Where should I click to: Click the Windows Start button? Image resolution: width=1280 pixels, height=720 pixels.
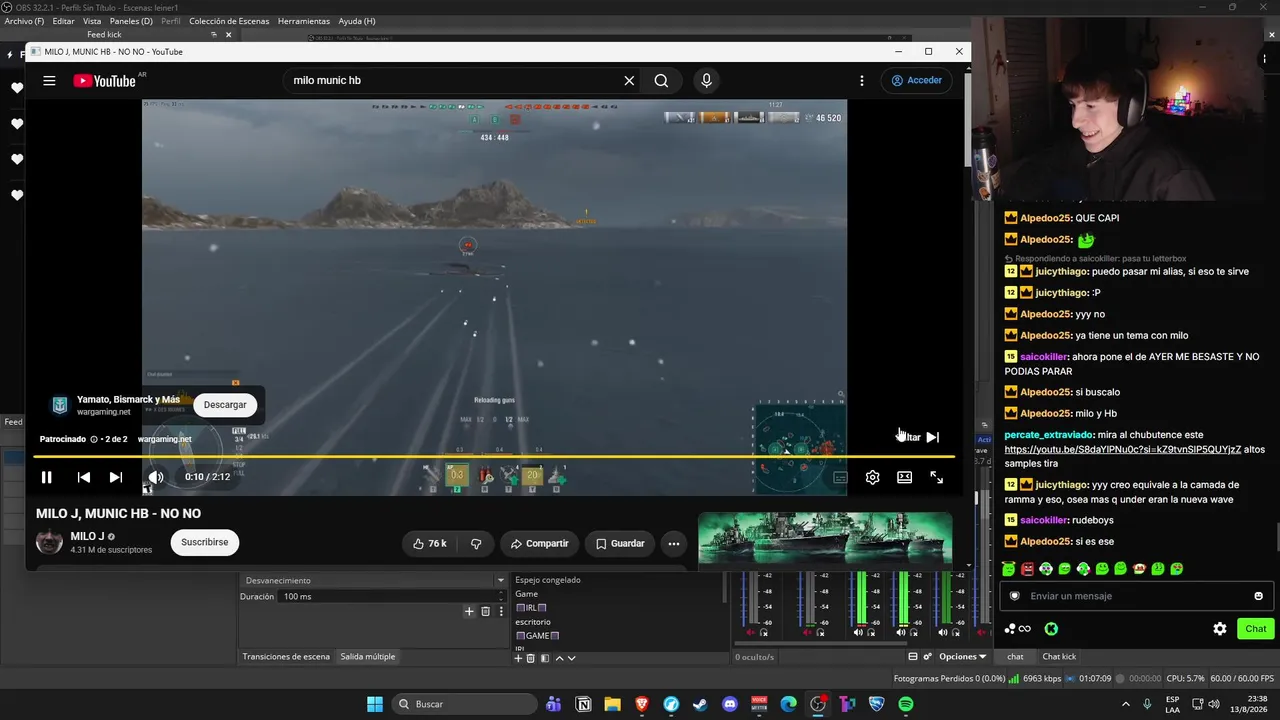click(375, 704)
